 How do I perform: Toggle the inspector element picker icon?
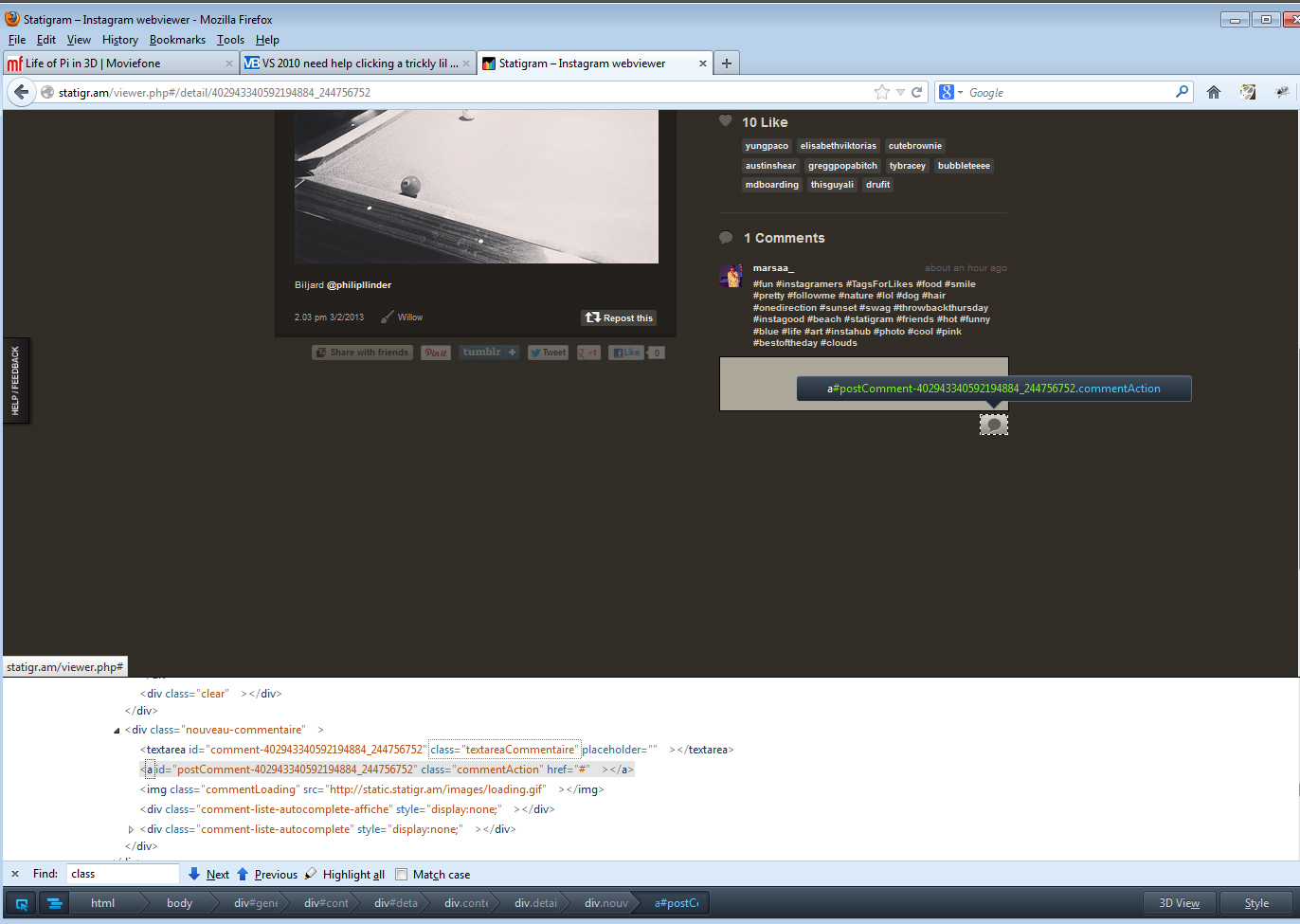pyautogui.click(x=21, y=903)
